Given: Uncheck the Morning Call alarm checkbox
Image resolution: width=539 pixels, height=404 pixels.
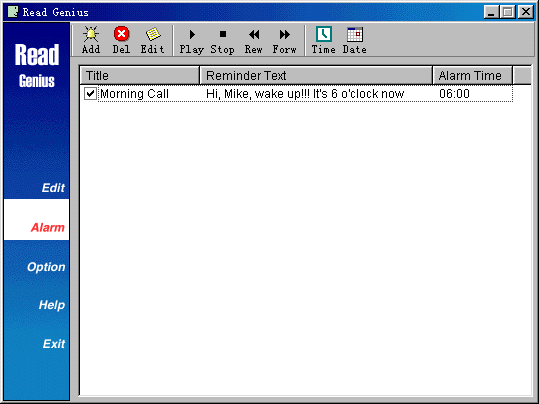Looking at the screenshot, I should point(90,94).
